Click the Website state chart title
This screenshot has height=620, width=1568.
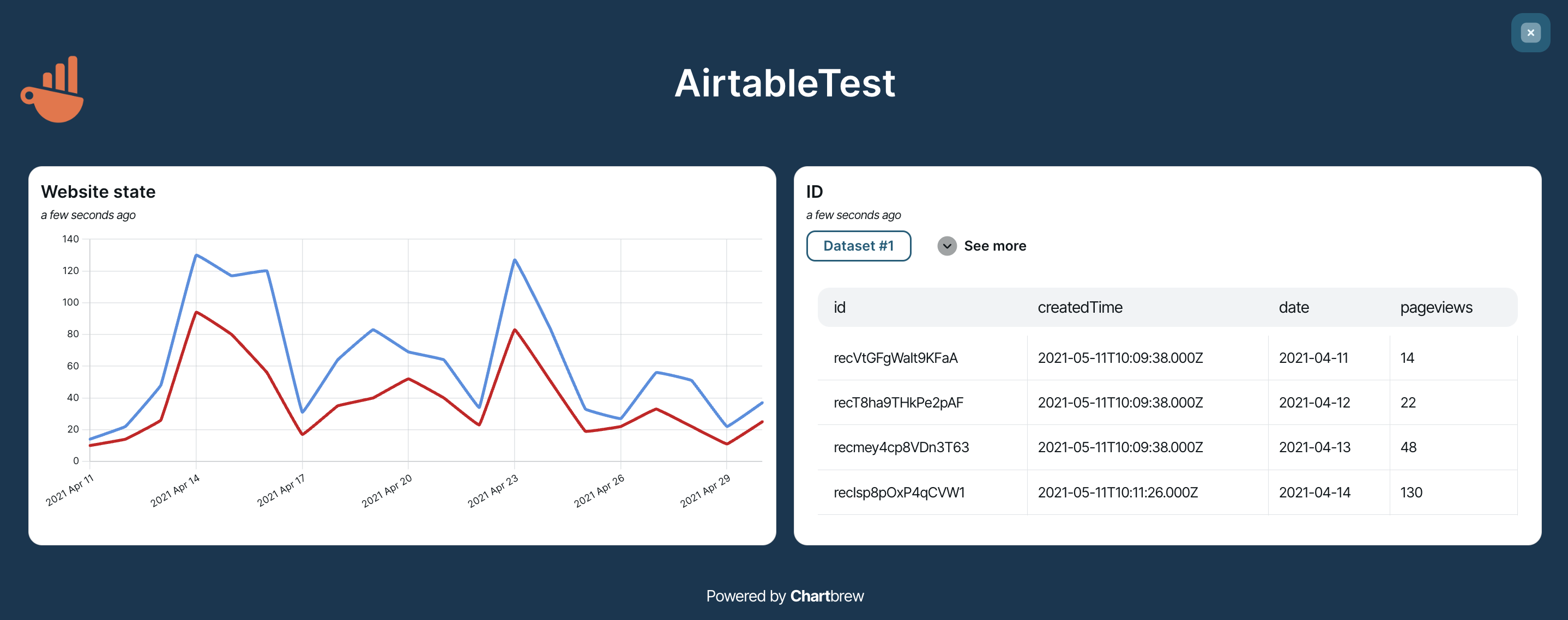click(x=98, y=192)
